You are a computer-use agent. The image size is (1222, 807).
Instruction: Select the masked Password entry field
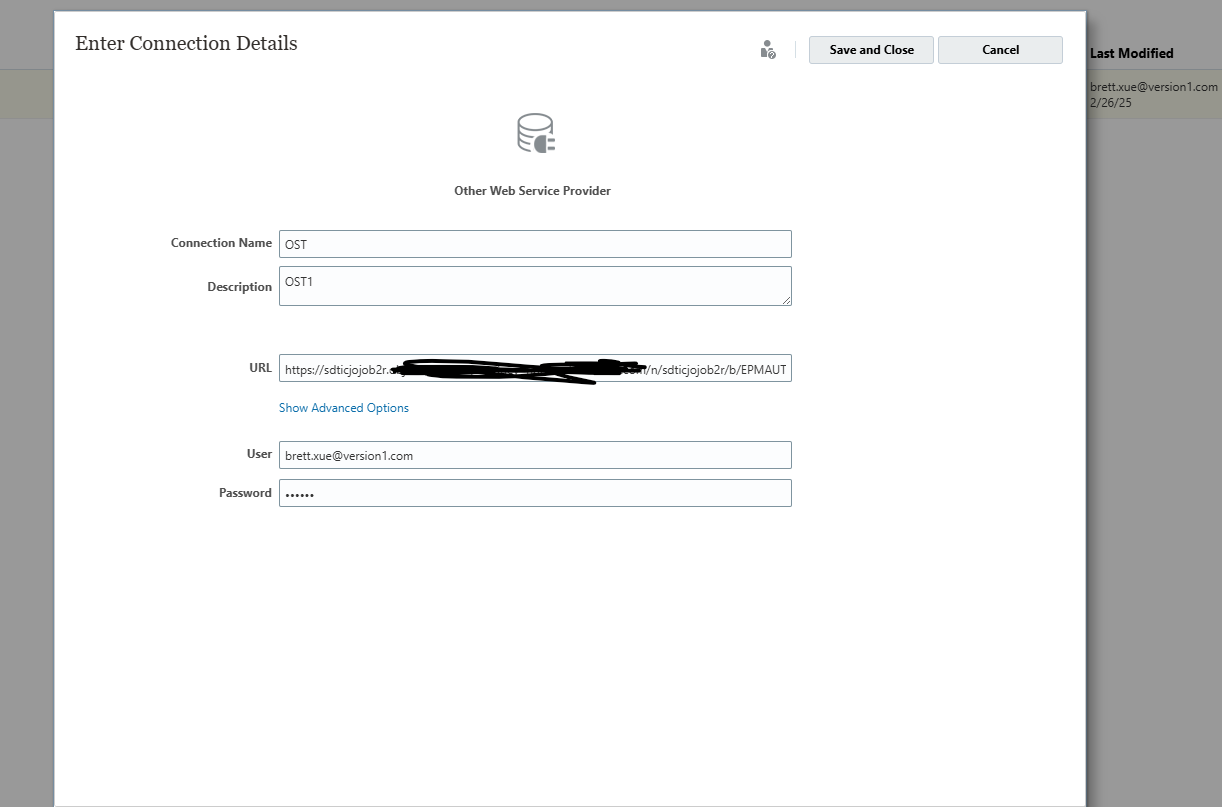[x=535, y=492]
